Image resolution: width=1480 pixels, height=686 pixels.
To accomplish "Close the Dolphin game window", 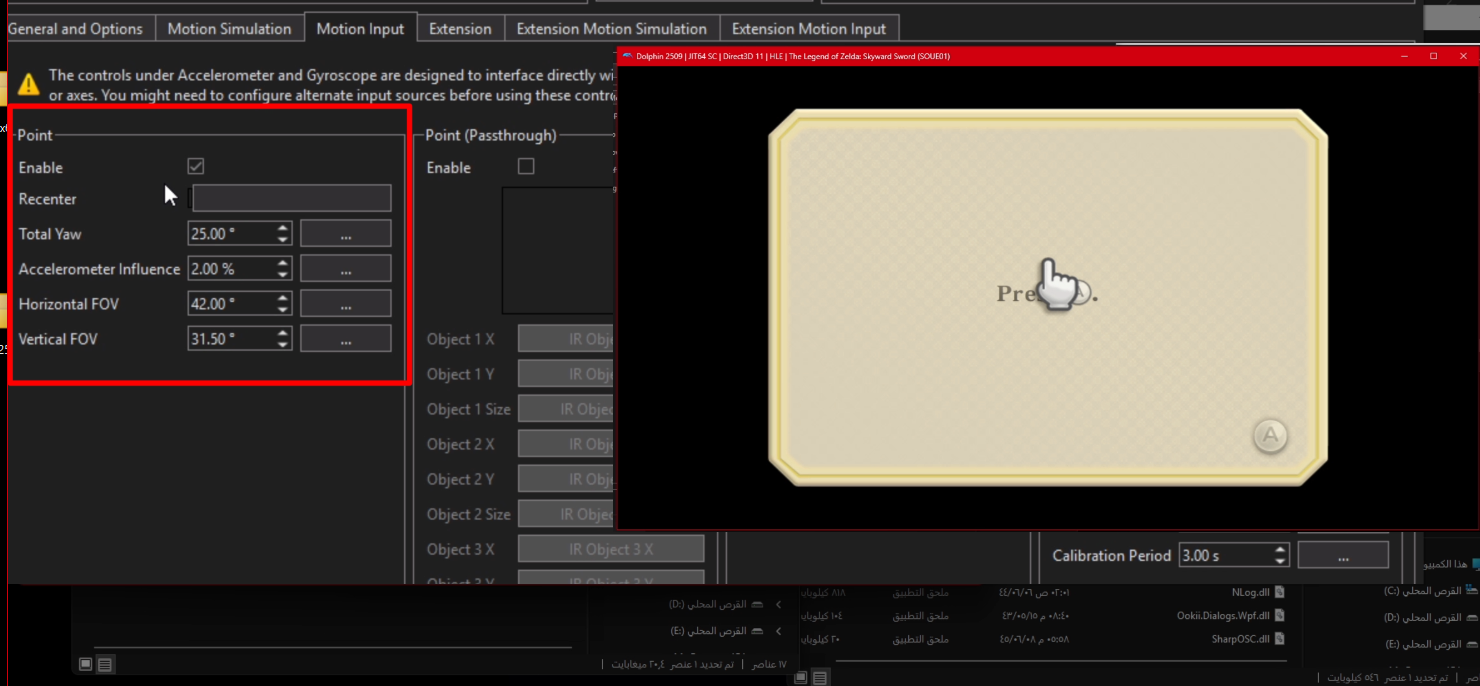I will tap(1461, 56).
